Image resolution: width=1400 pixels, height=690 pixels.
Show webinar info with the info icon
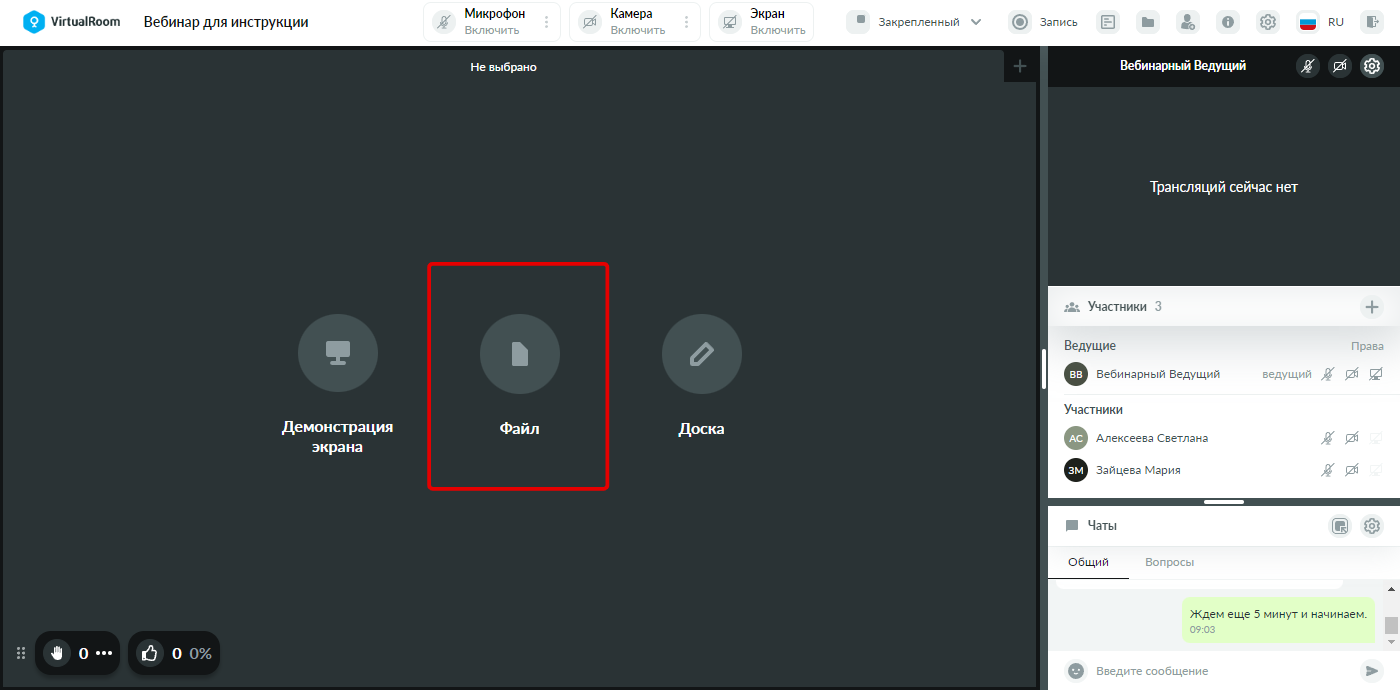click(x=1228, y=22)
